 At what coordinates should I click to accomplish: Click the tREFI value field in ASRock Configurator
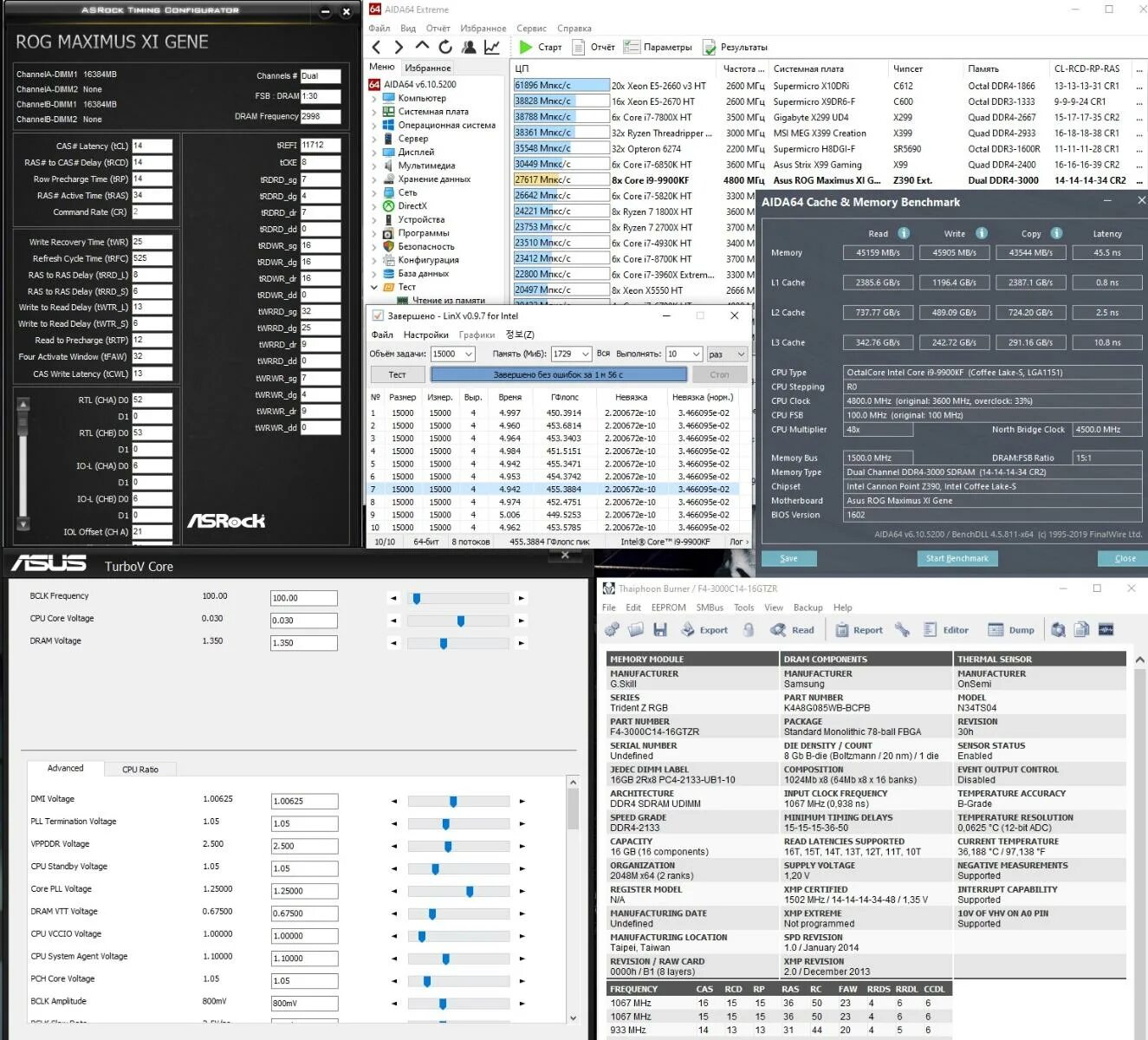coord(320,146)
